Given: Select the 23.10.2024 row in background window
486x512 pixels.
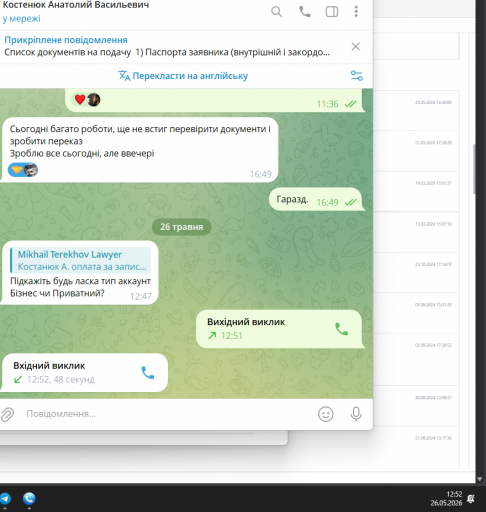Looking at the screenshot, I should click(x=416, y=272).
